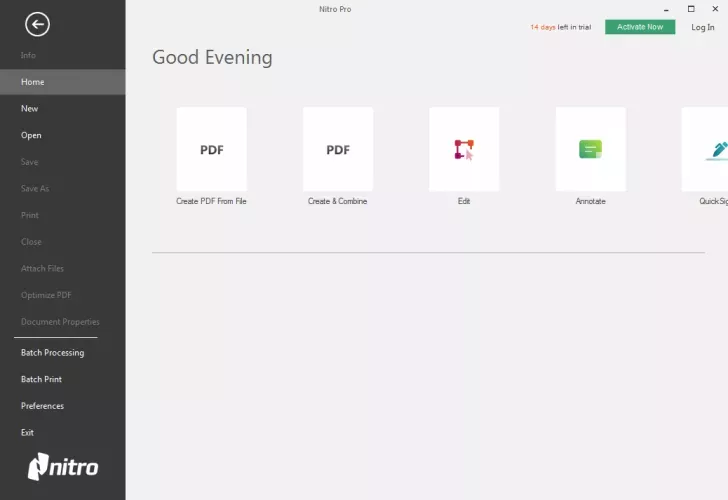Maximize the Nitro Pro window
The height and width of the screenshot is (500, 728).
691,9
